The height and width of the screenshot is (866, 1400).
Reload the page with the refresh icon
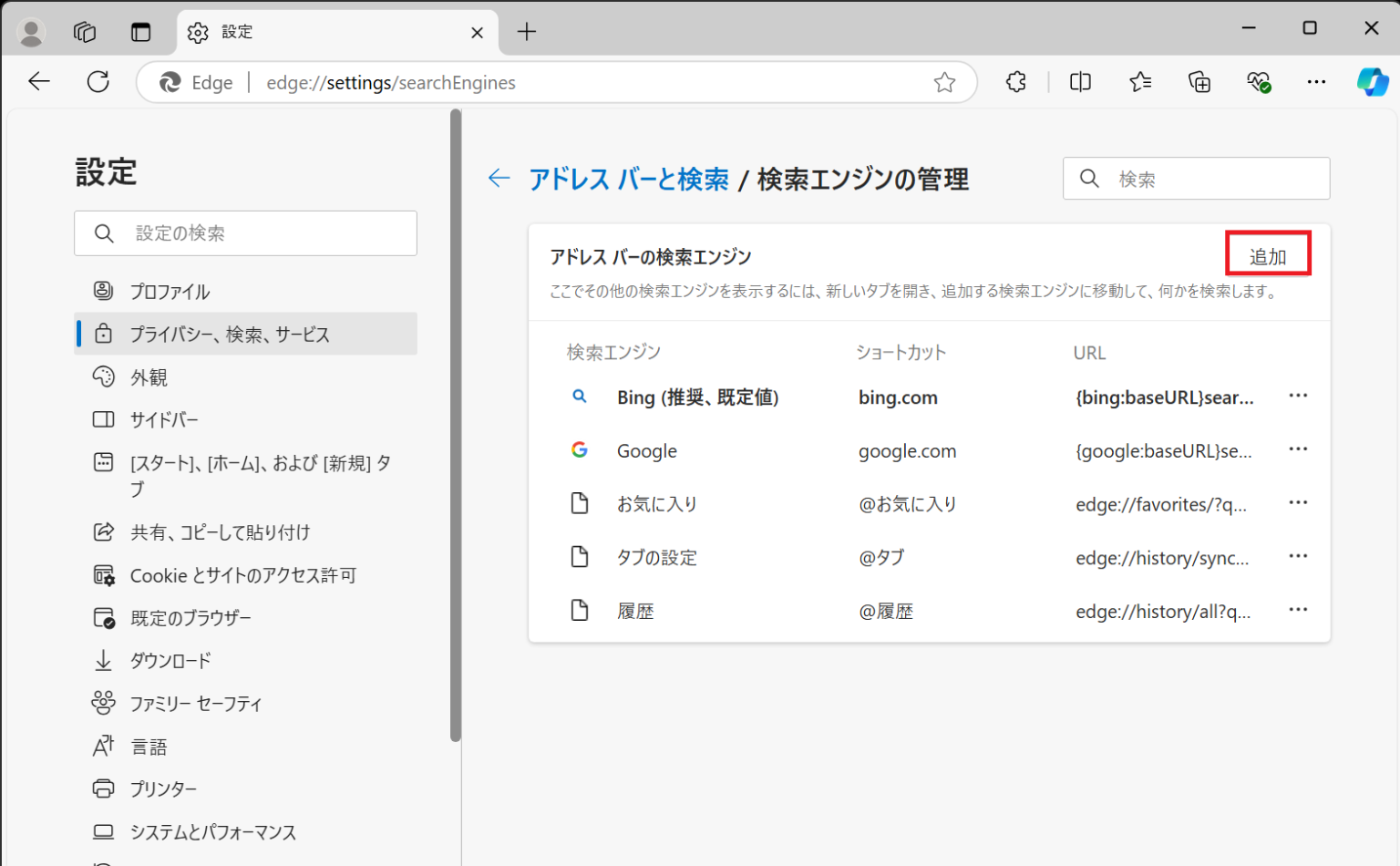pyautogui.click(x=98, y=81)
